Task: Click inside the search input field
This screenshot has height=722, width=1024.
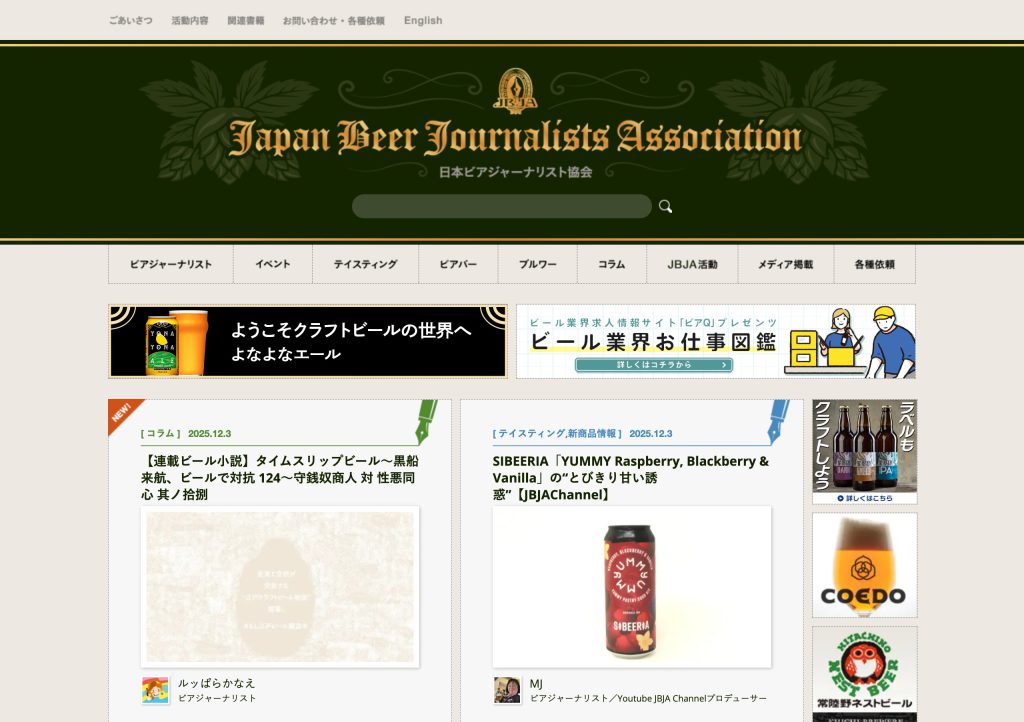Action: tap(500, 205)
